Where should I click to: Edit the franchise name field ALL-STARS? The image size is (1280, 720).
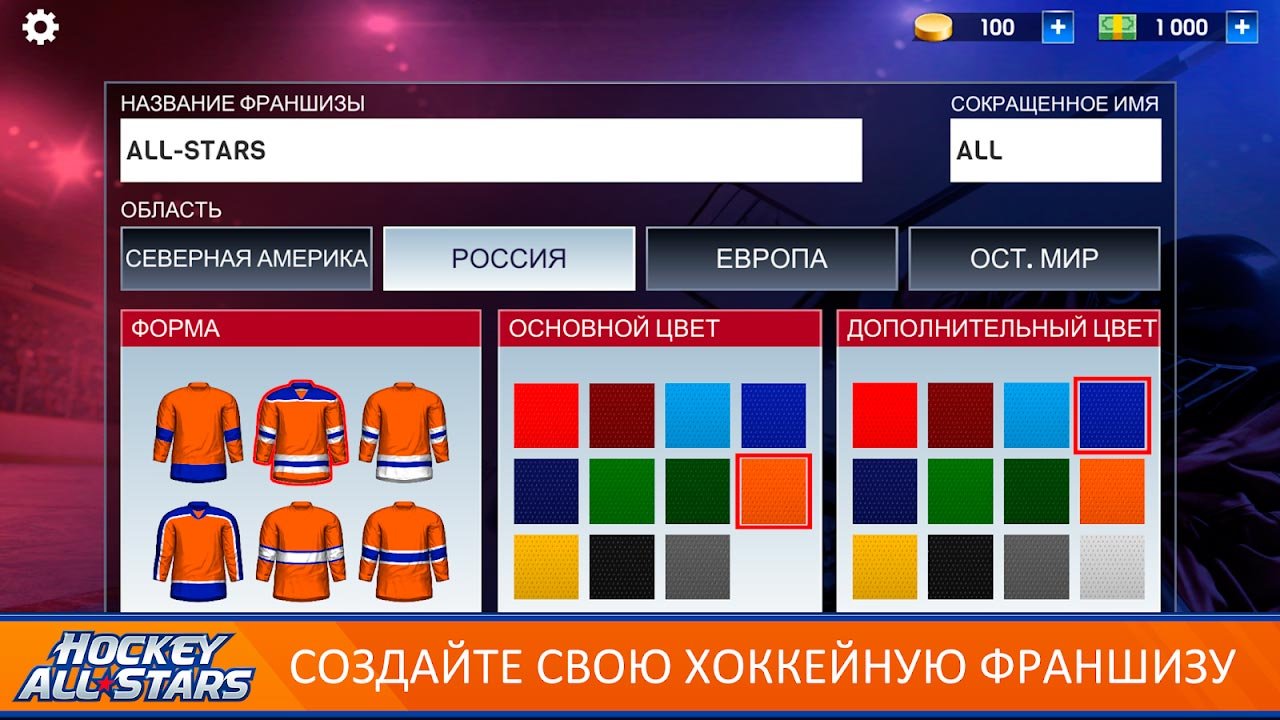click(x=490, y=151)
